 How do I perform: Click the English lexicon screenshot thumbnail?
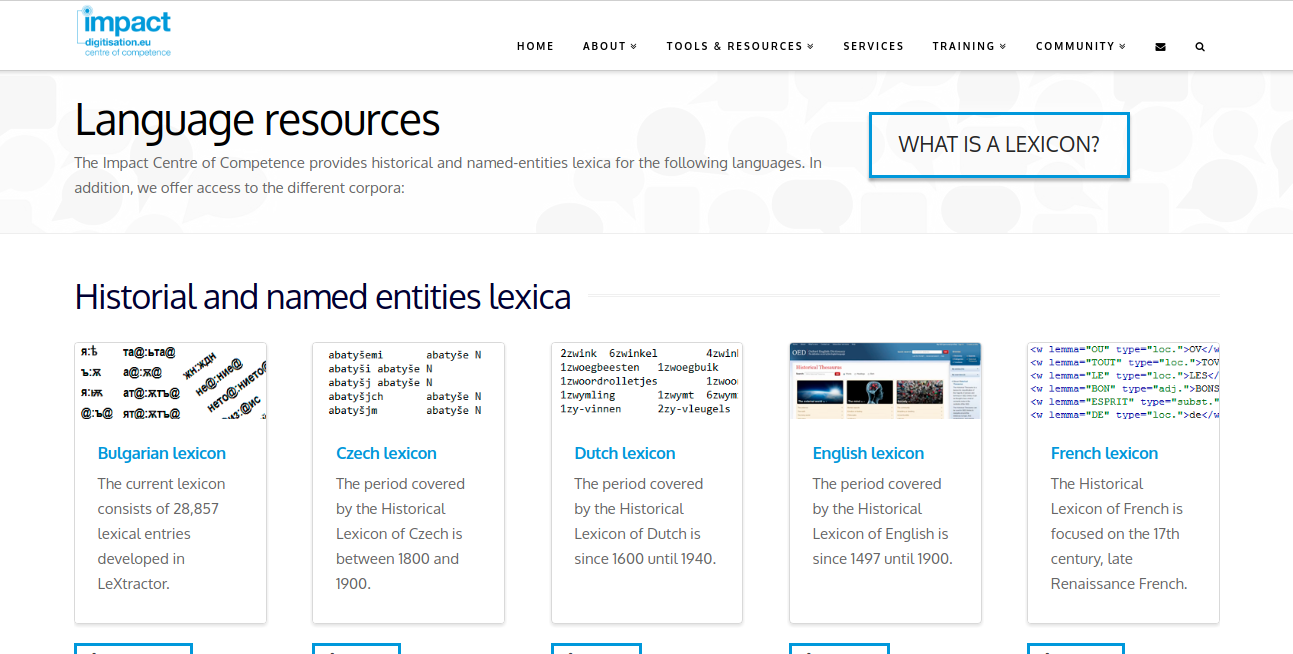click(x=885, y=382)
